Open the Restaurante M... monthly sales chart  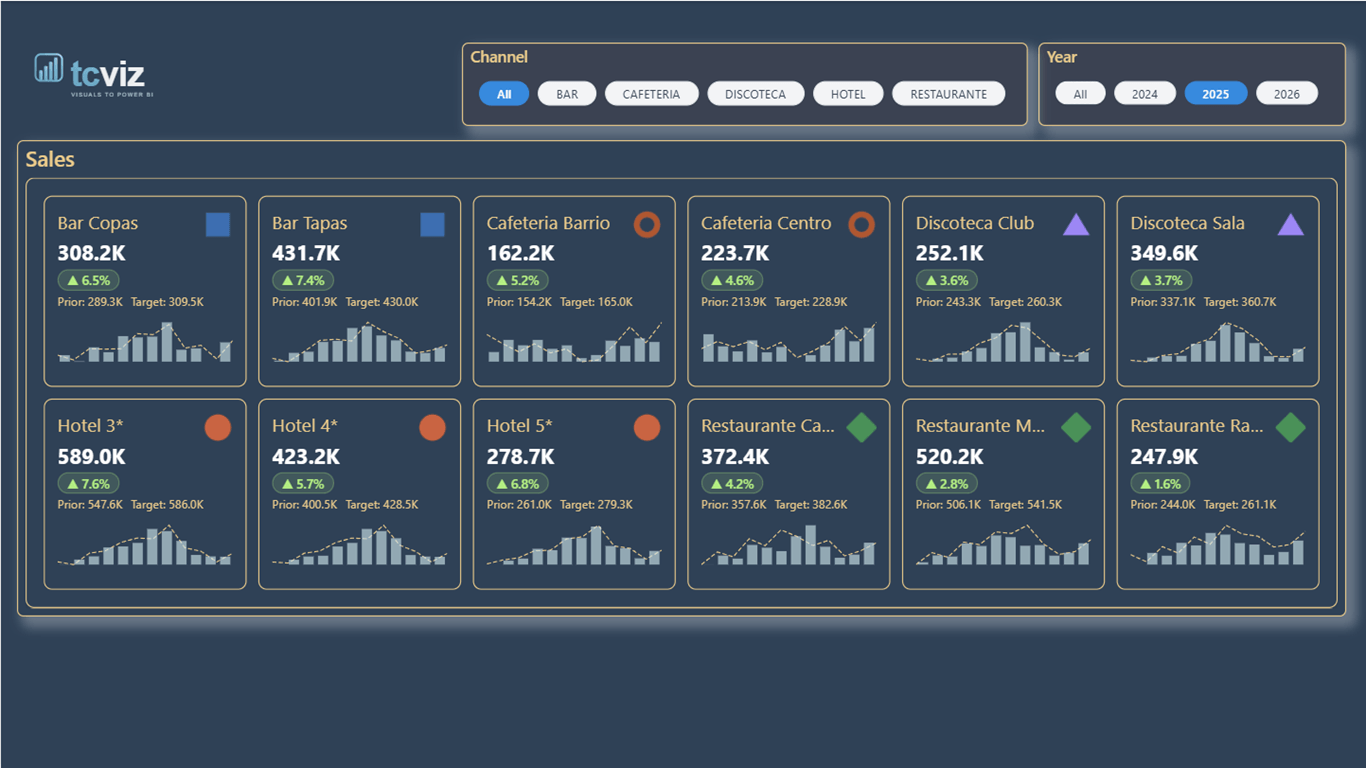pyautogui.click(x=1003, y=545)
